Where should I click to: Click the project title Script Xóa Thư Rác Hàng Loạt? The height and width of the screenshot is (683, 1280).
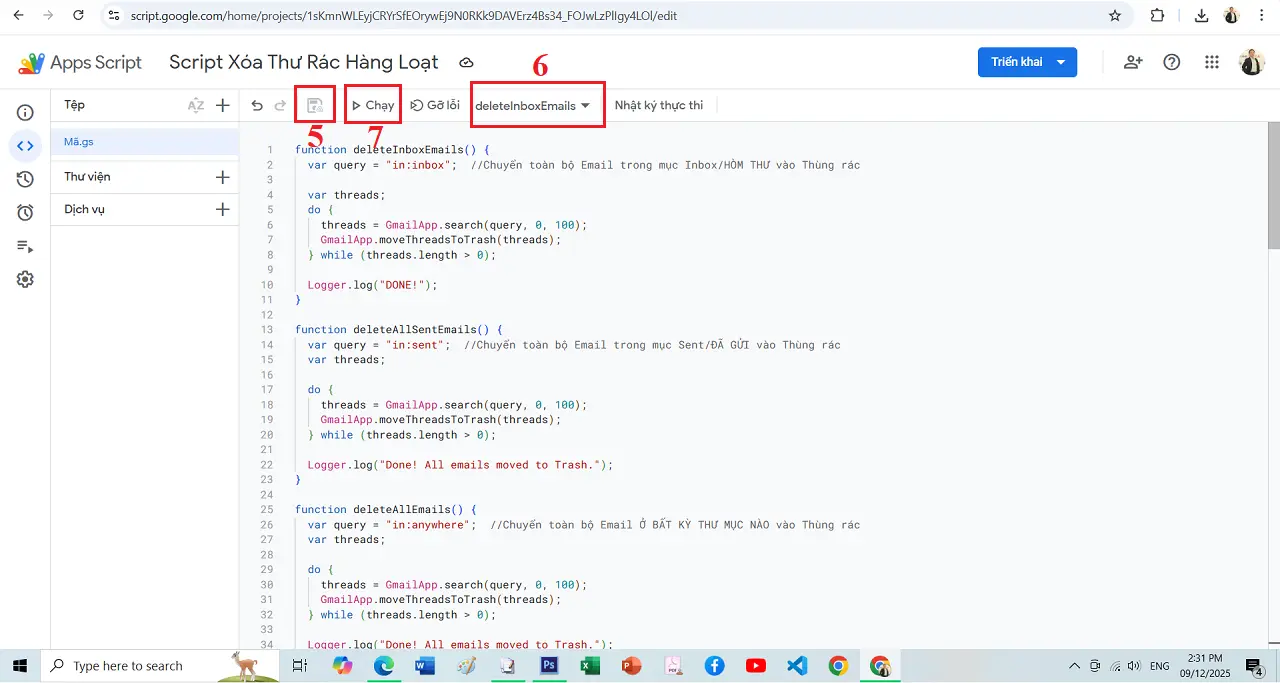(304, 62)
